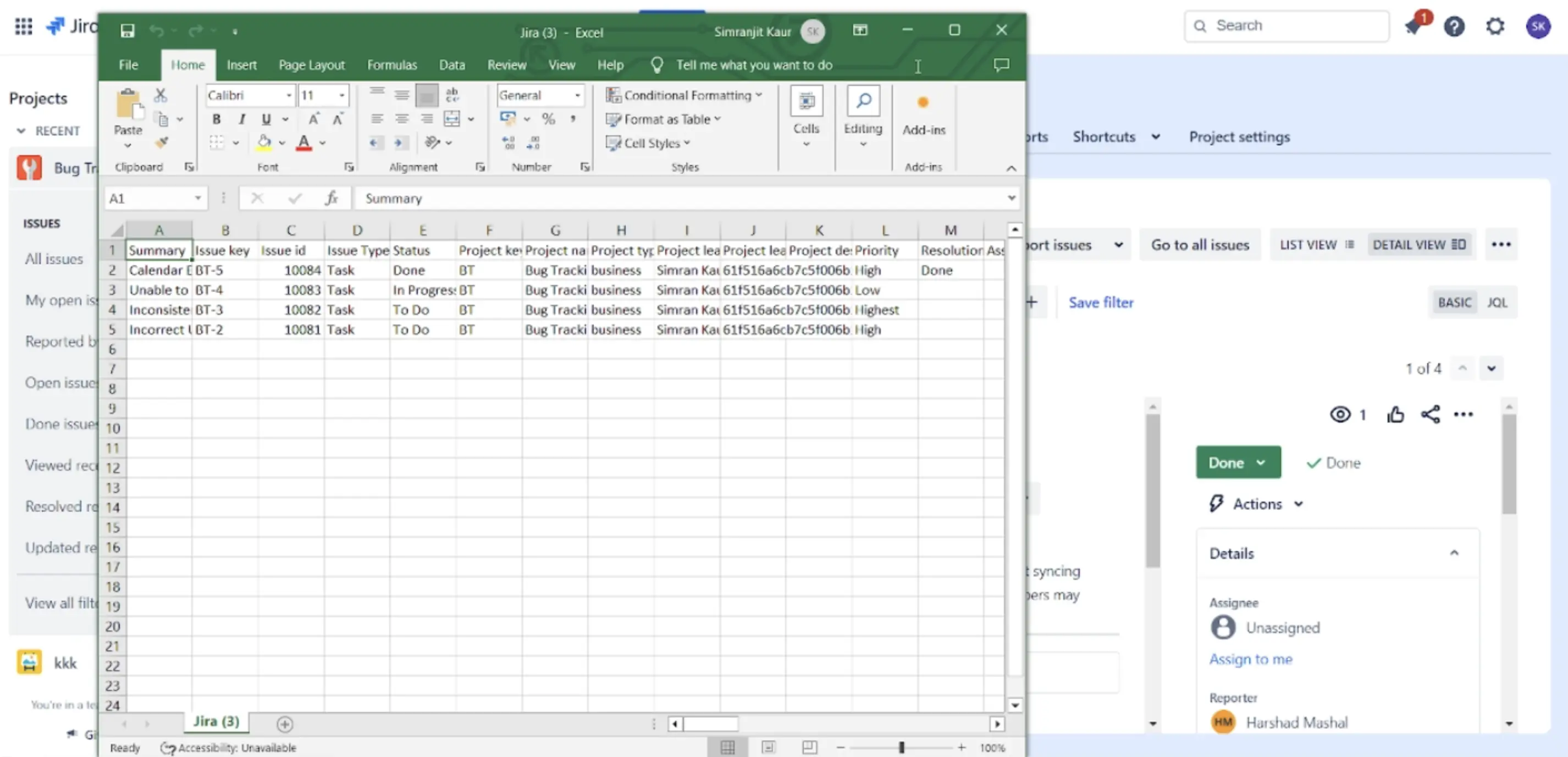This screenshot has height=757, width=1568.
Task: Open Conditional Formatting dropdown
Action: pyautogui.click(x=683, y=95)
